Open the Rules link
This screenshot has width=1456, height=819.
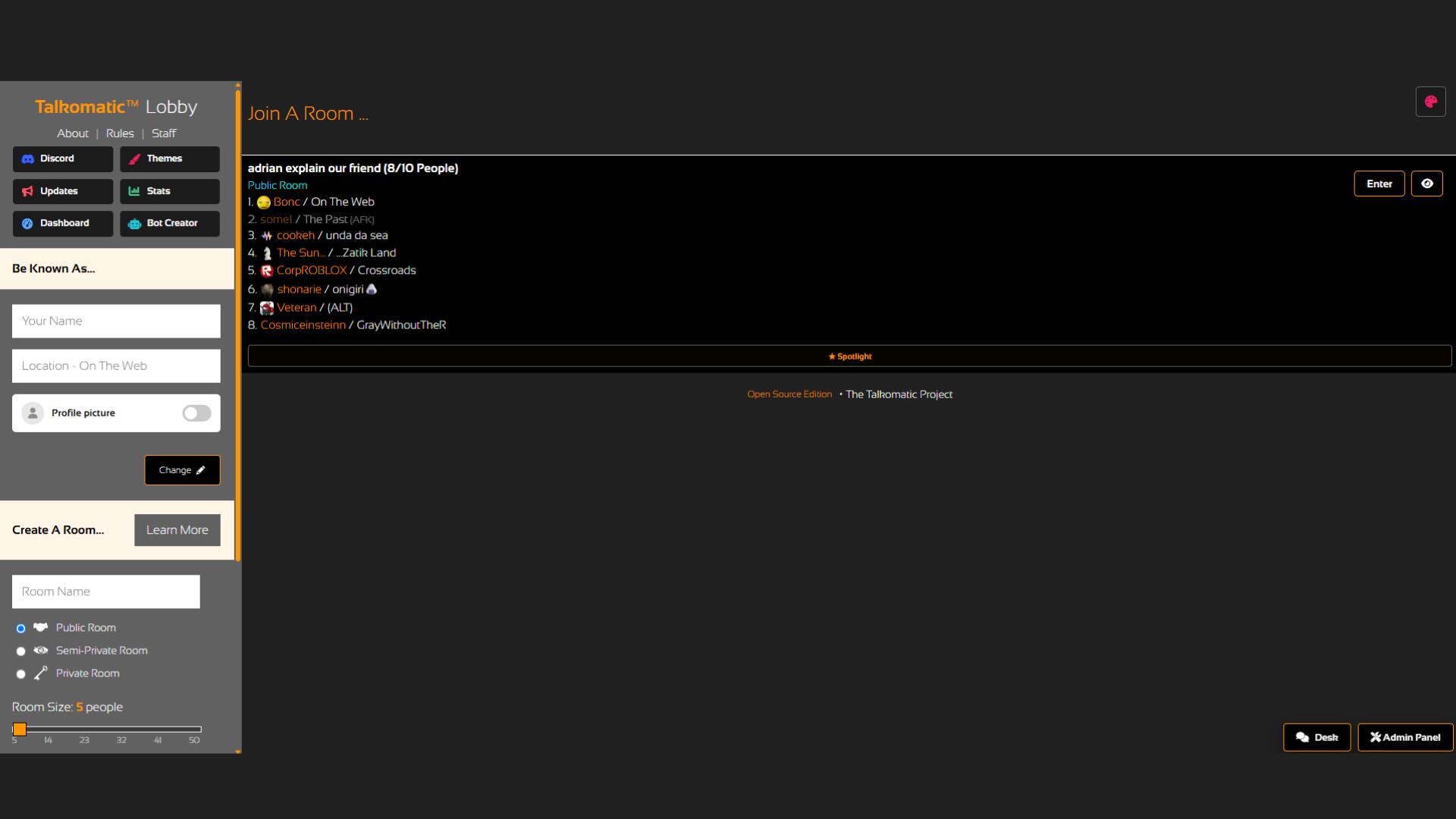click(x=120, y=133)
